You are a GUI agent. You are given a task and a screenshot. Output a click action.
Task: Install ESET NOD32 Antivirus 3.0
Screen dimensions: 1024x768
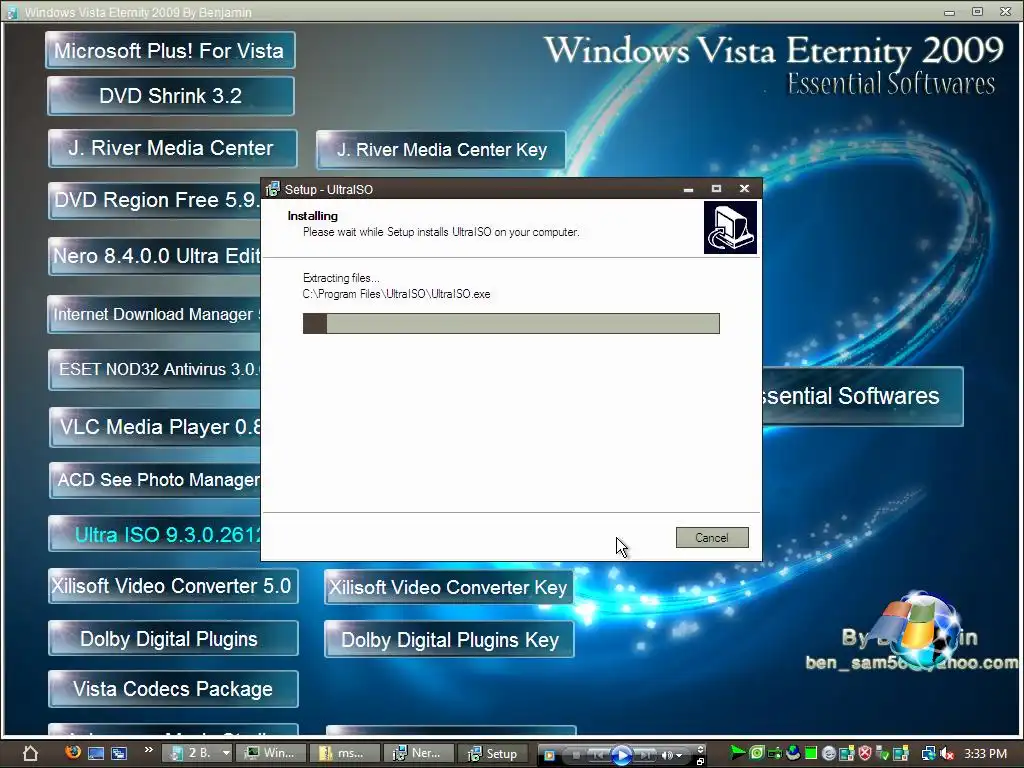coord(155,370)
